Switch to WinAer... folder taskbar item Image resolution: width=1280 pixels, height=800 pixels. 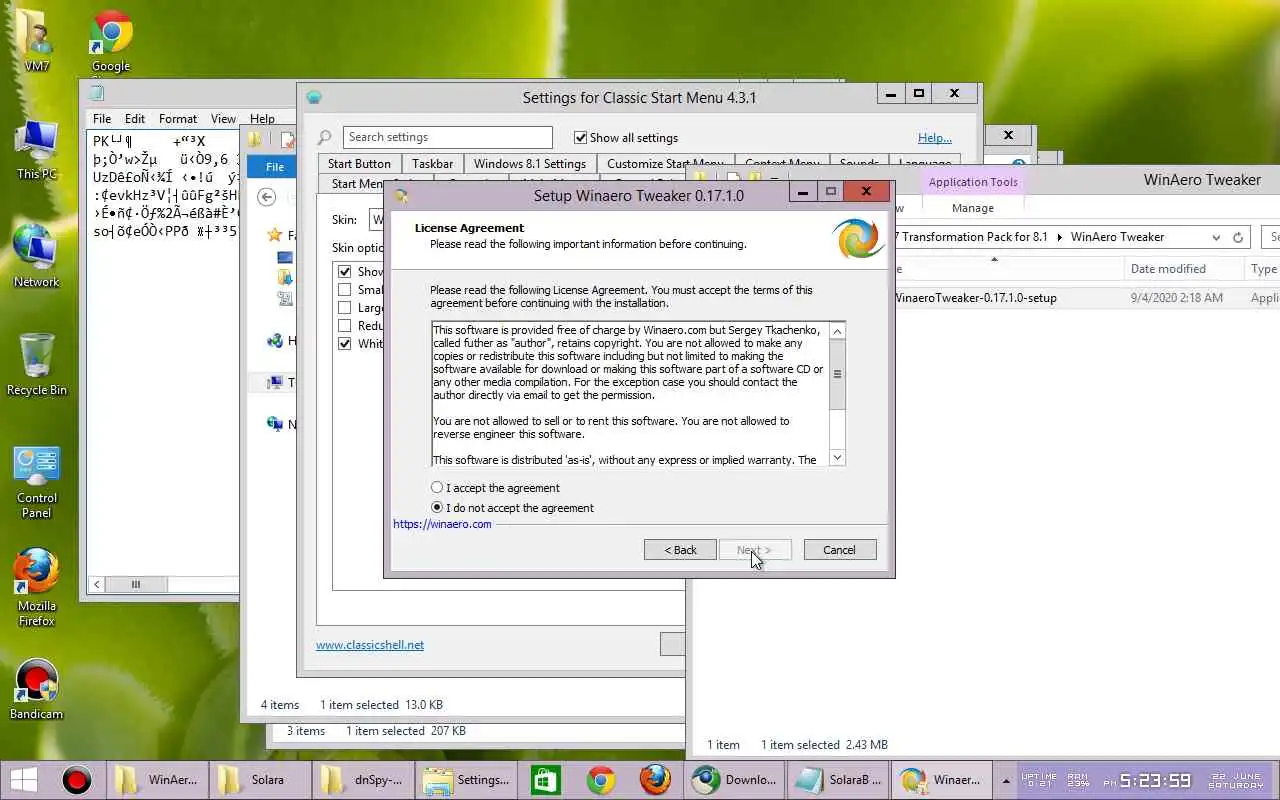click(157, 780)
